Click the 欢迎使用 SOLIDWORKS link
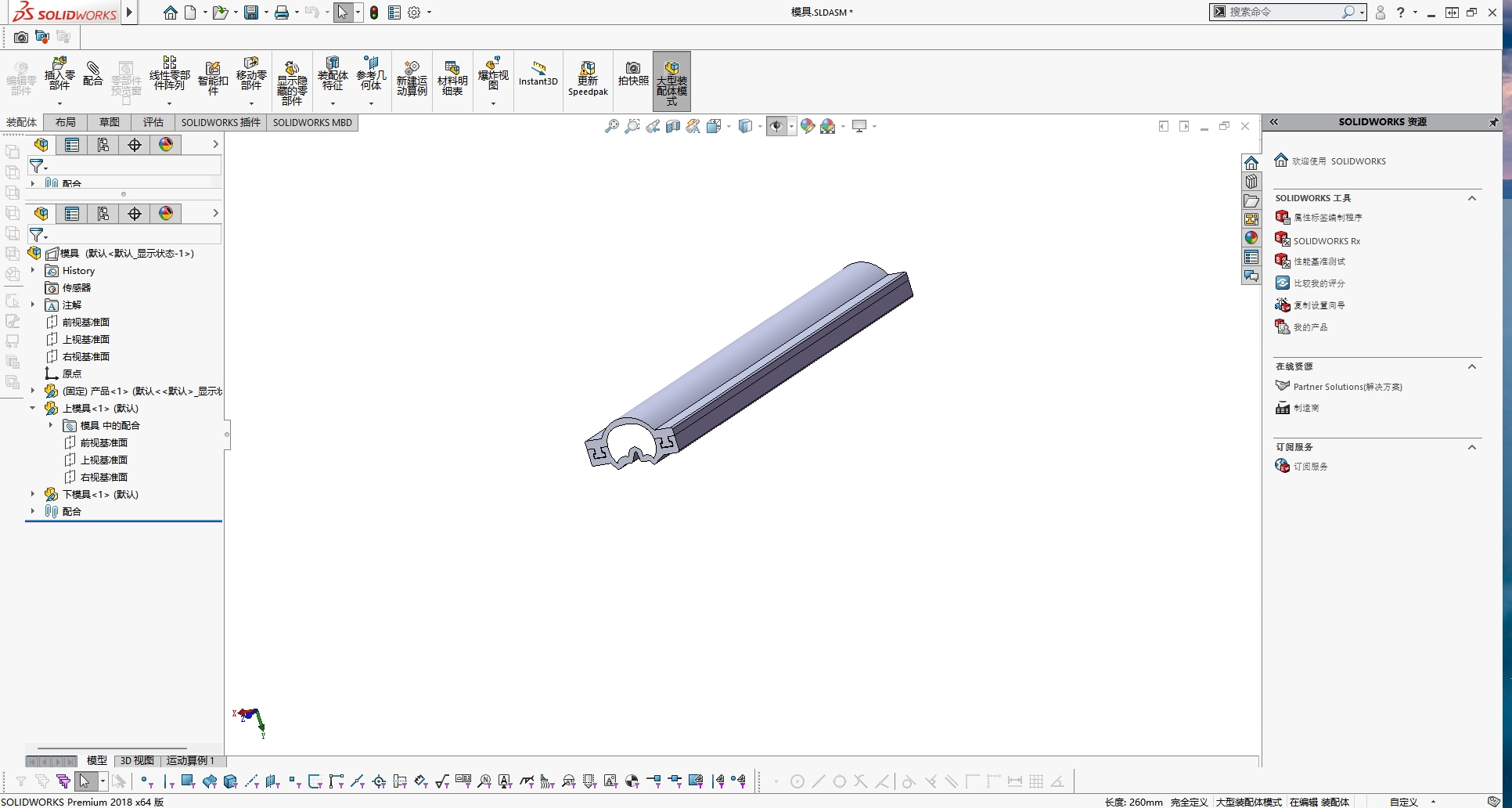Screen dimensions: 1512x808 point(1339,161)
